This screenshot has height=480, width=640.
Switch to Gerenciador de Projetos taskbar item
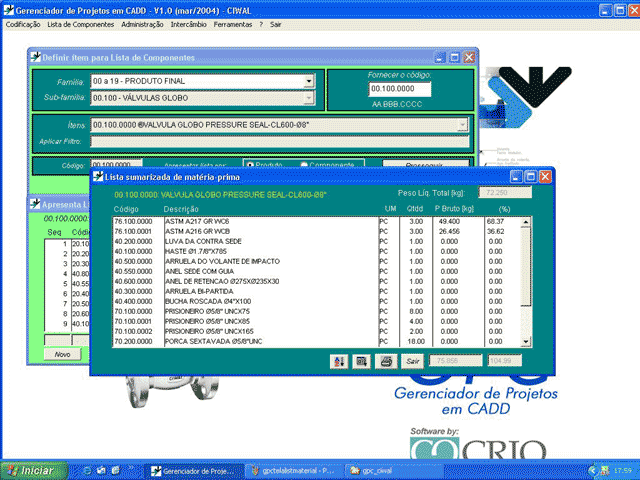[x=192, y=469]
